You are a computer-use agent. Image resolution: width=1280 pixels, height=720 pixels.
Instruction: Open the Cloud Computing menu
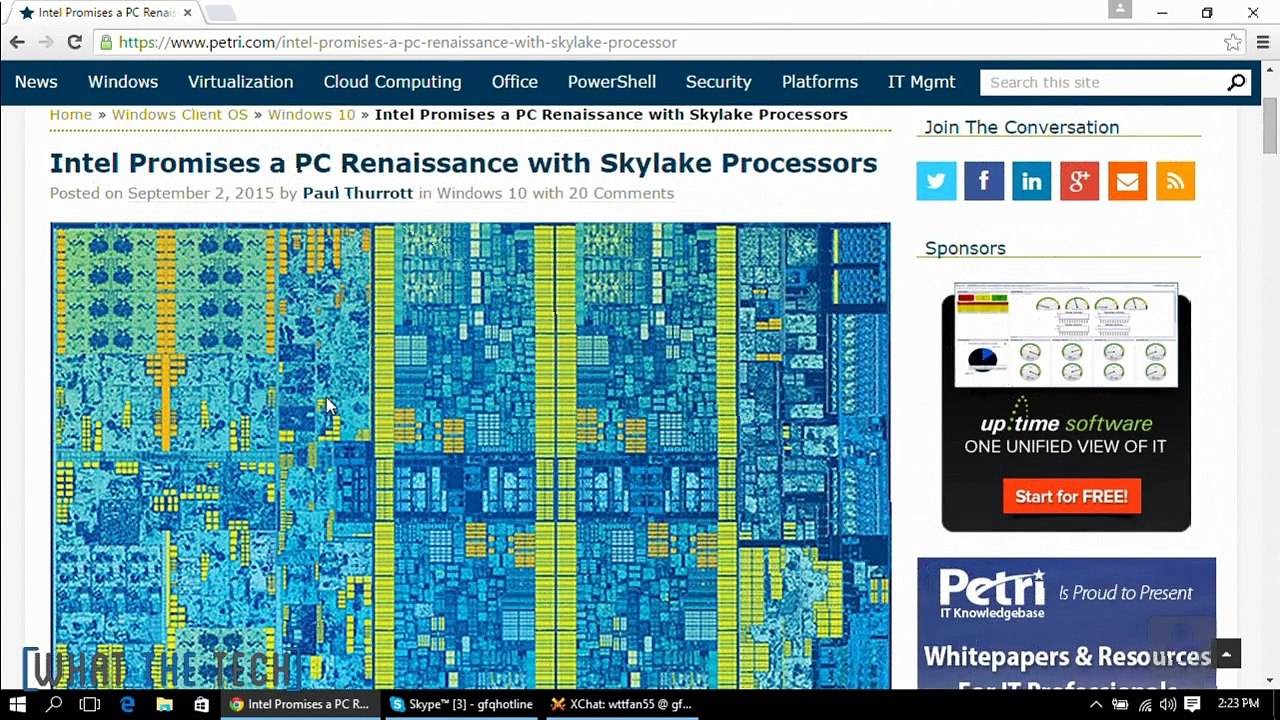coord(393,82)
